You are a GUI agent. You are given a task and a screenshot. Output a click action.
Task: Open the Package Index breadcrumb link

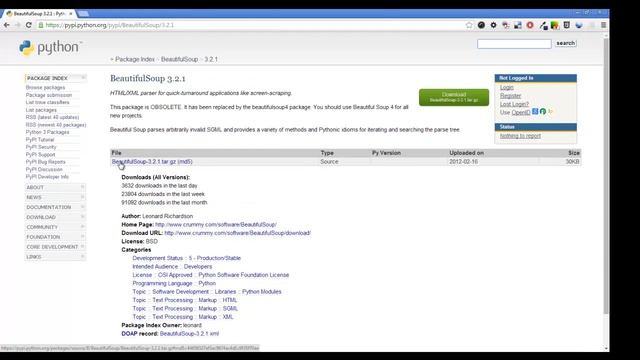pos(135,59)
